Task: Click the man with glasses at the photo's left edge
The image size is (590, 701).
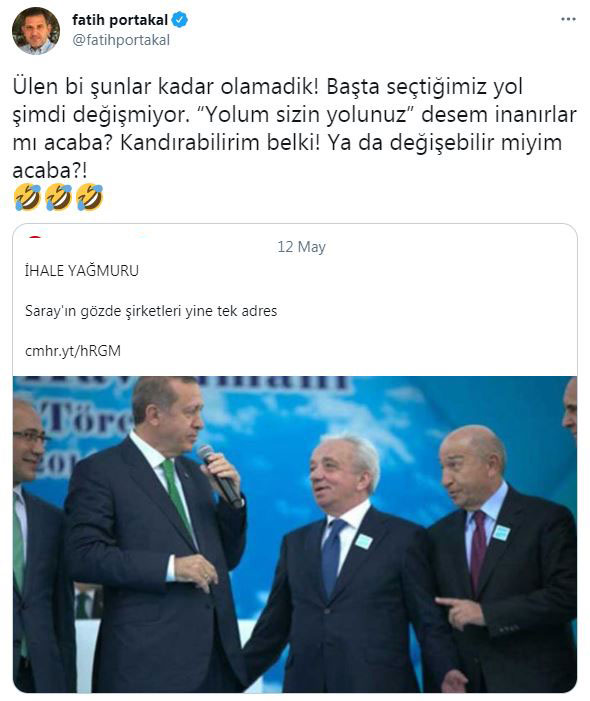Action: [34, 536]
